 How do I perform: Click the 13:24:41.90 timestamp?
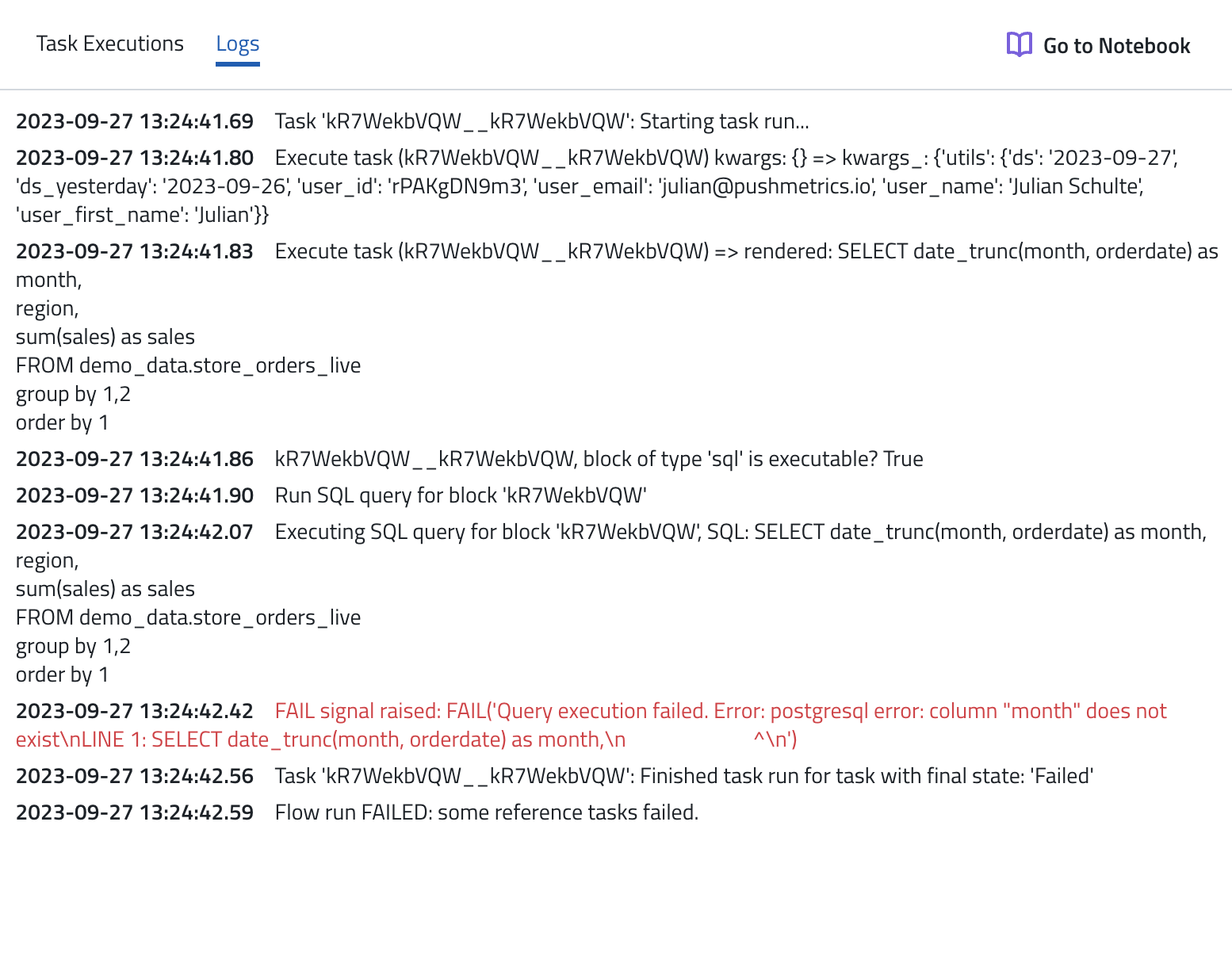click(x=135, y=495)
